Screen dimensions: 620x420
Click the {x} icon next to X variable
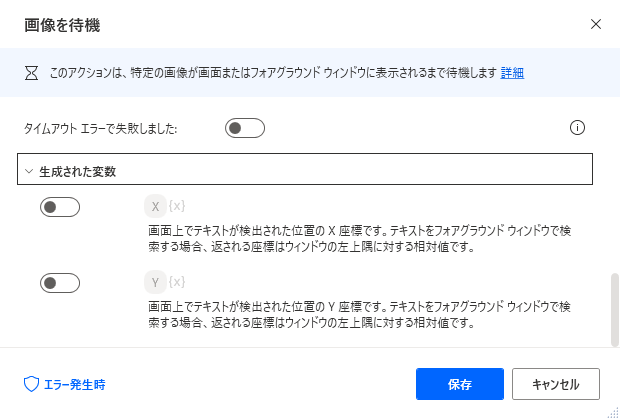point(177,207)
